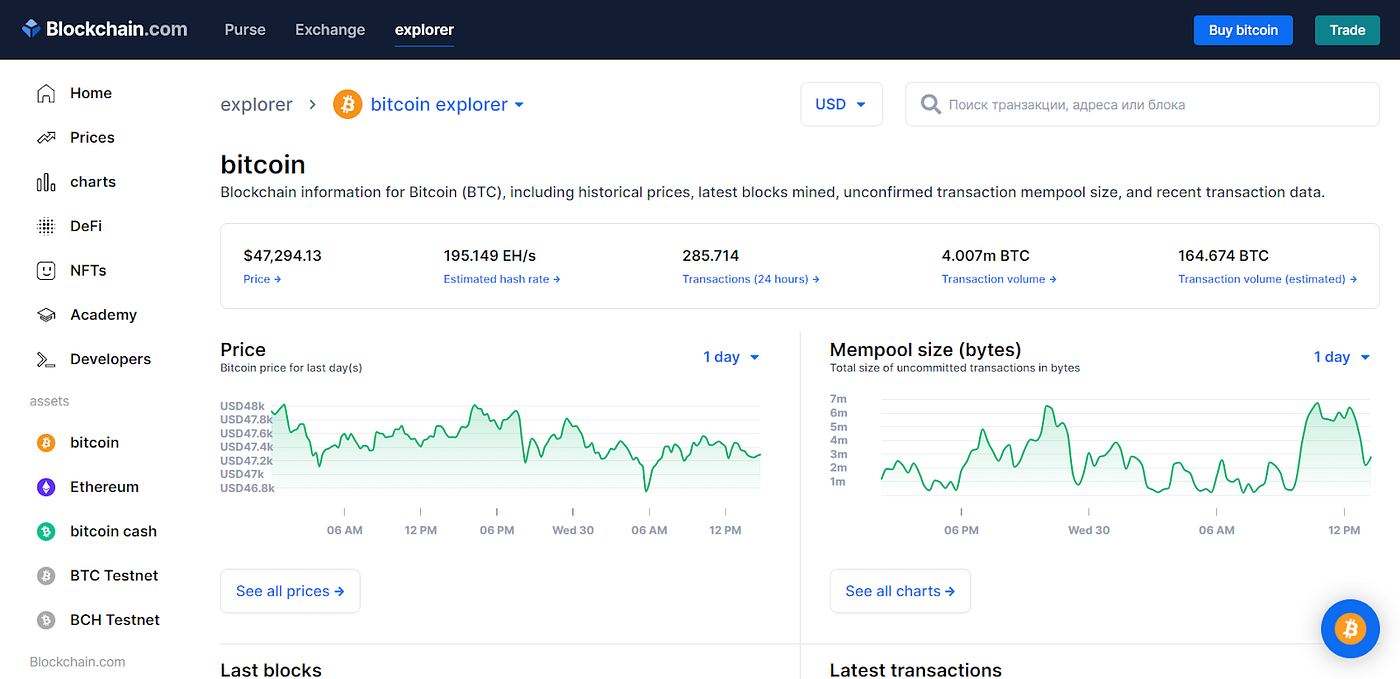Click the Developers terminal icon
Image resolution: width=1400 pixels, height=679 pixels.
(x=46, y=359)
